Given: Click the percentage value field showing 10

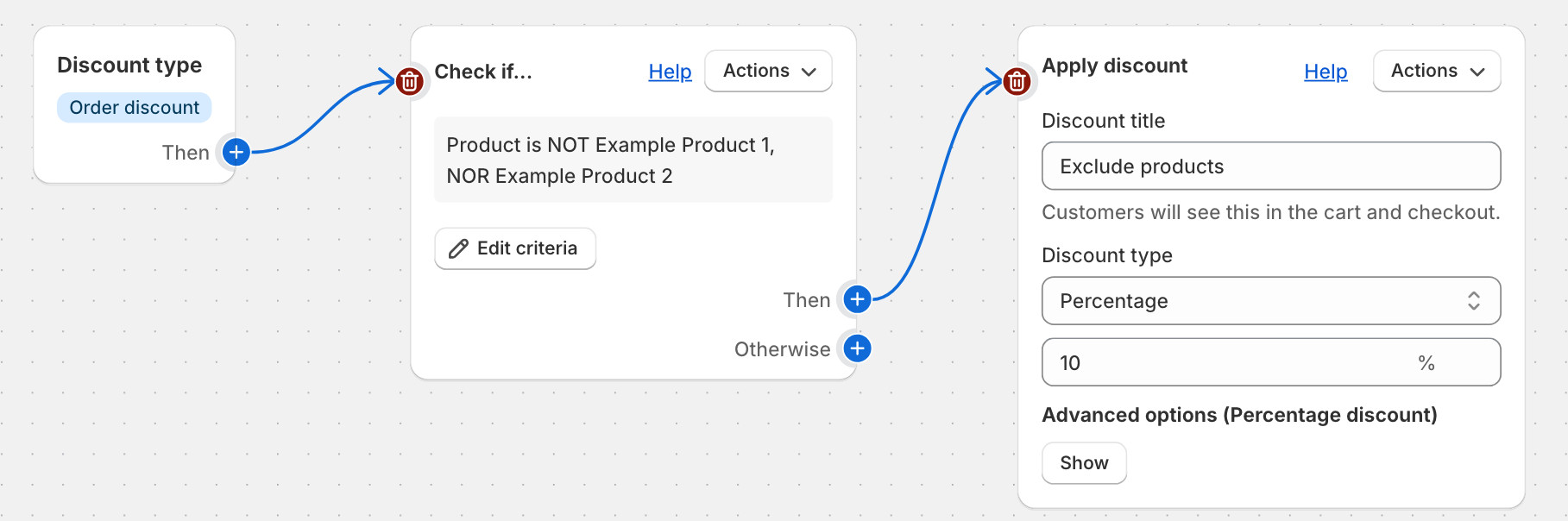Looking at the screenshot, I should tap(1225, 363).
